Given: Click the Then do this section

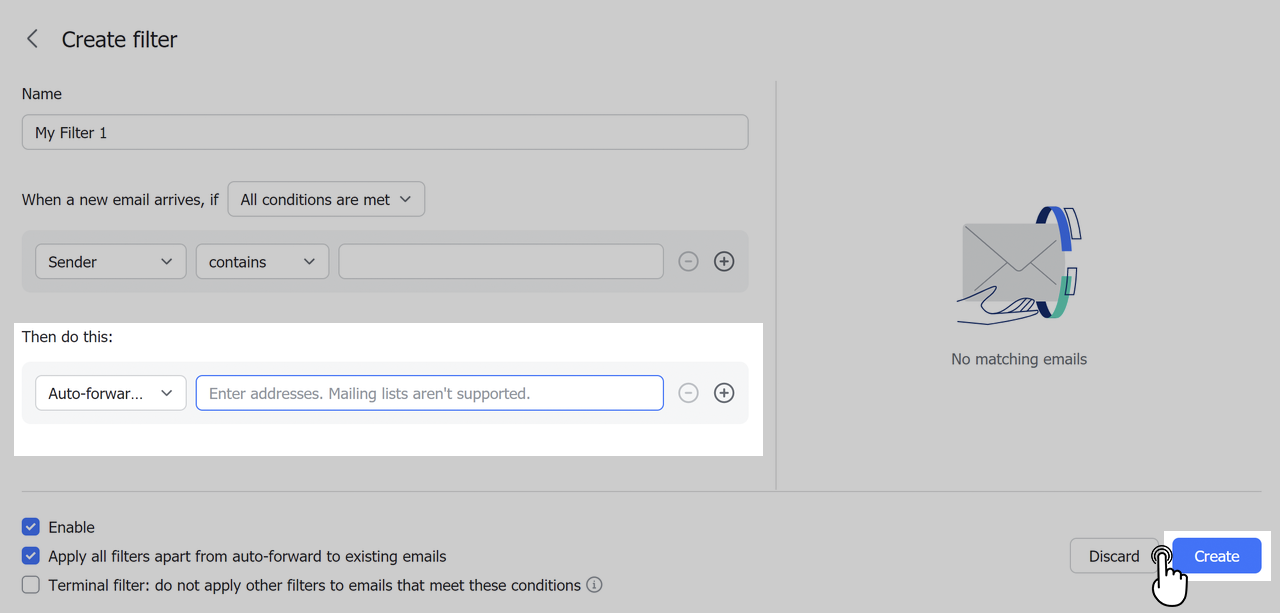Looking at the screenshot, I should pyautogui.click(x=67, y=337).
